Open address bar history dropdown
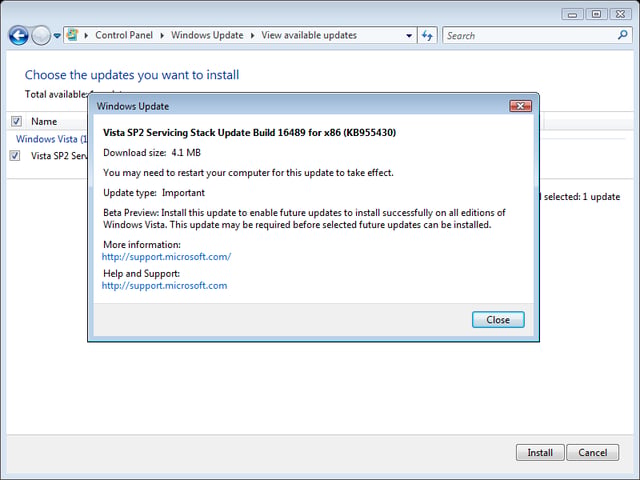Image resolution: width=640 pixels, height=480 pixels. (x=409, y=36)
